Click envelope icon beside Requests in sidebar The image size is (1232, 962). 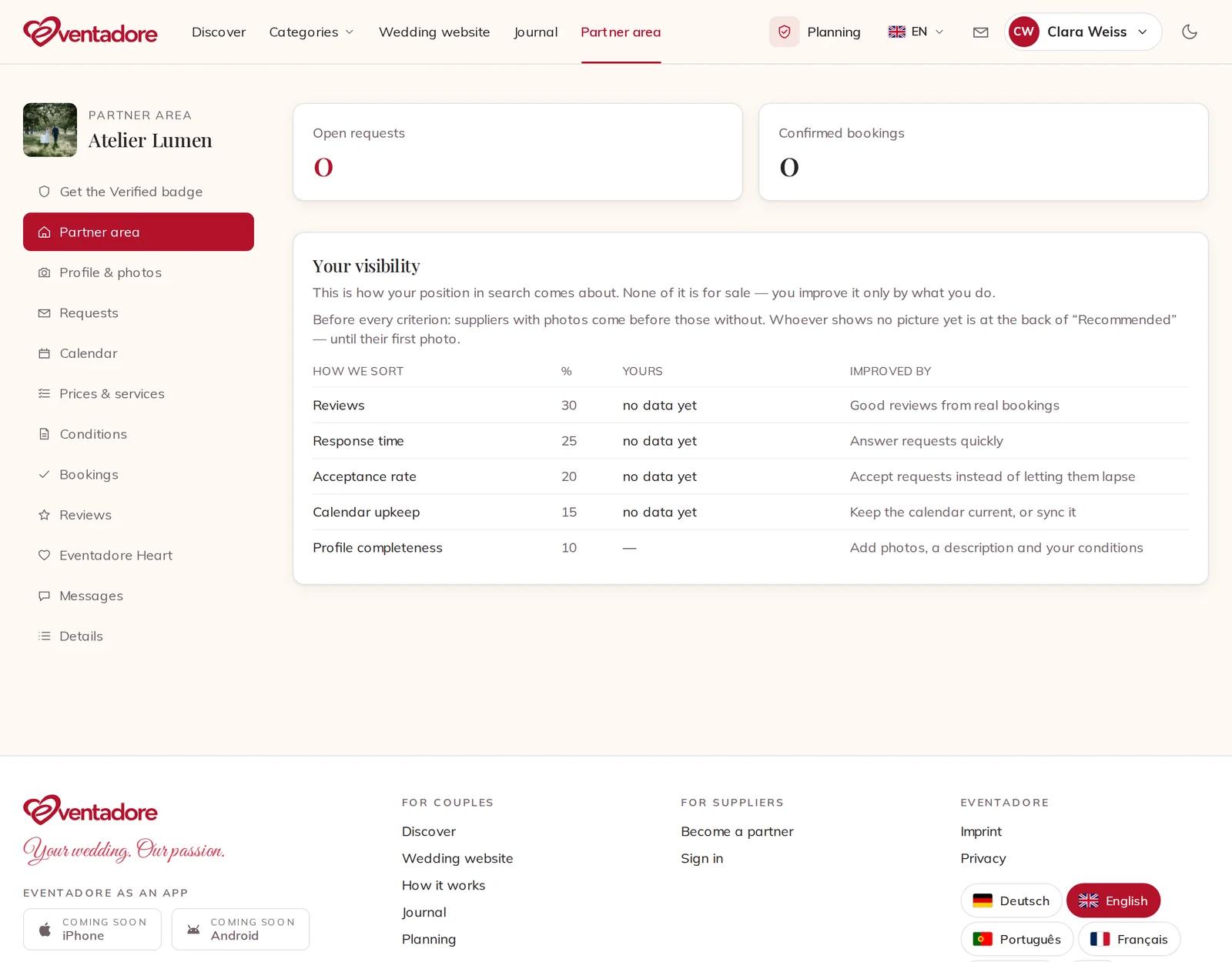click(x=45, y=313)
